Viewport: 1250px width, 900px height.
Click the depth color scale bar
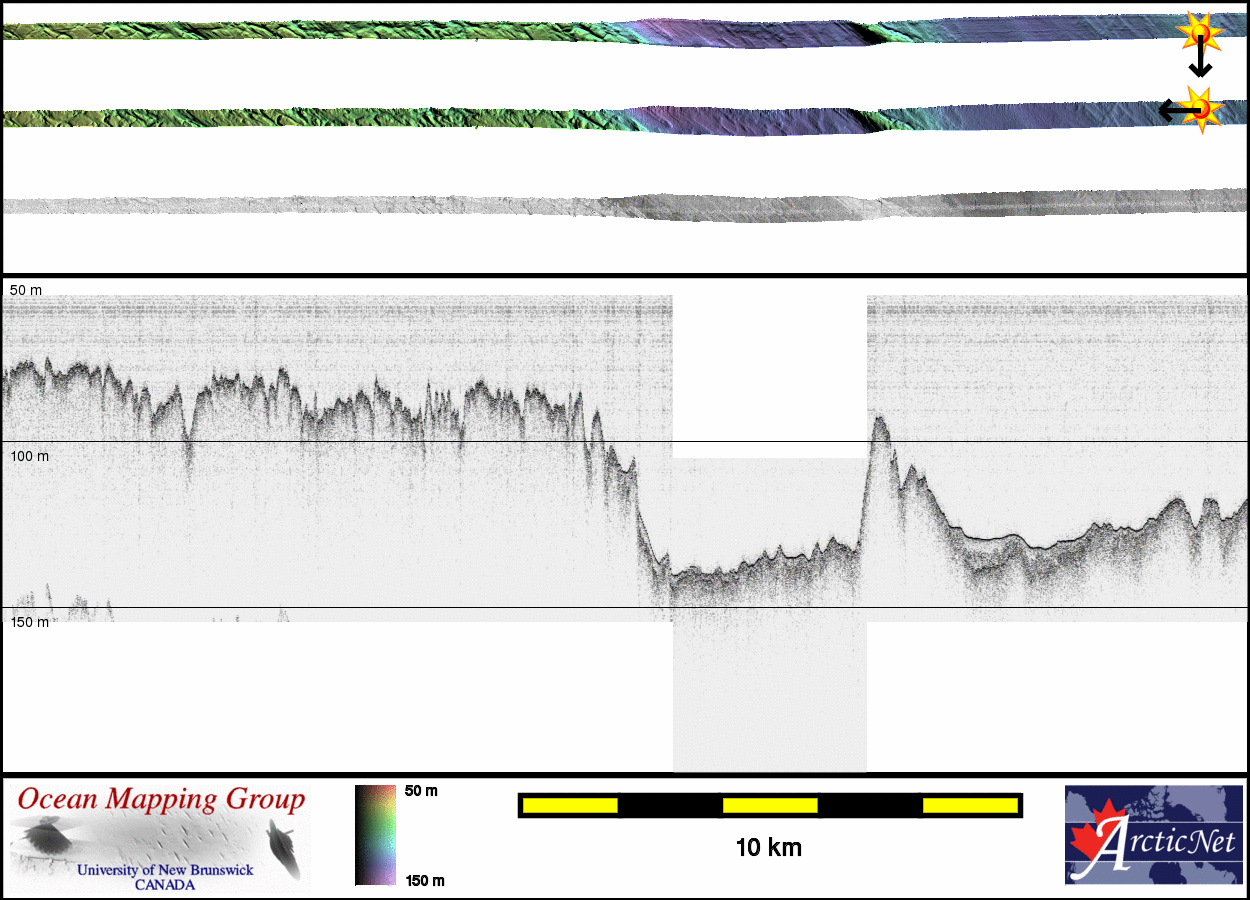click(376, 835)
